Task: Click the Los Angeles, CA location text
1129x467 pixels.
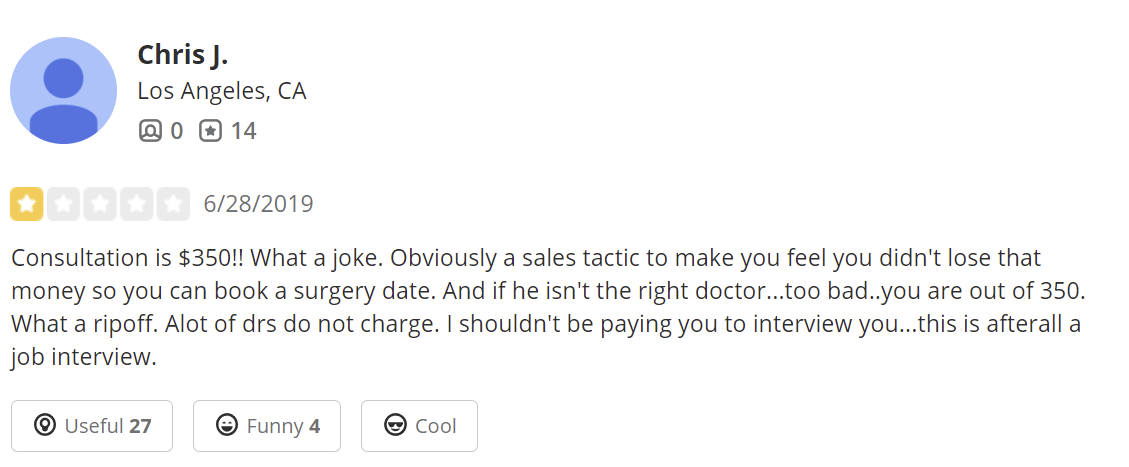Action: [x=221, y=91]
